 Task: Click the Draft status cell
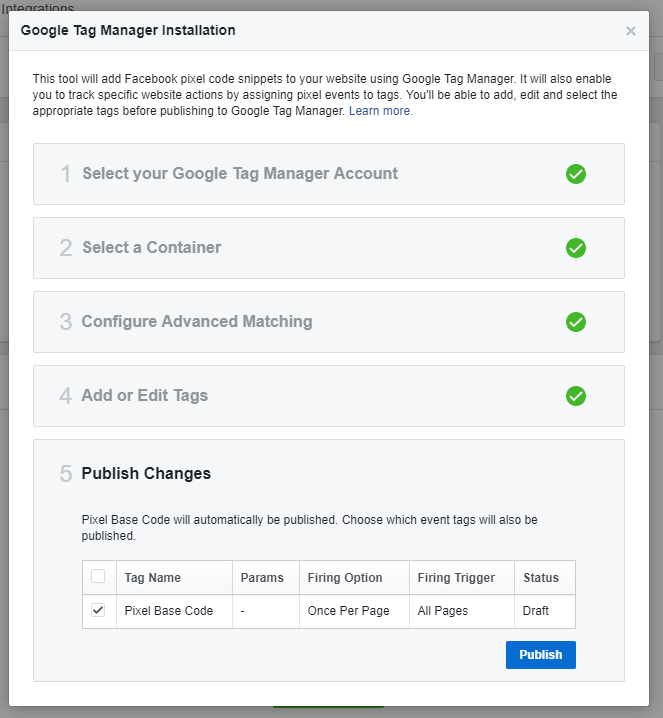545,611
